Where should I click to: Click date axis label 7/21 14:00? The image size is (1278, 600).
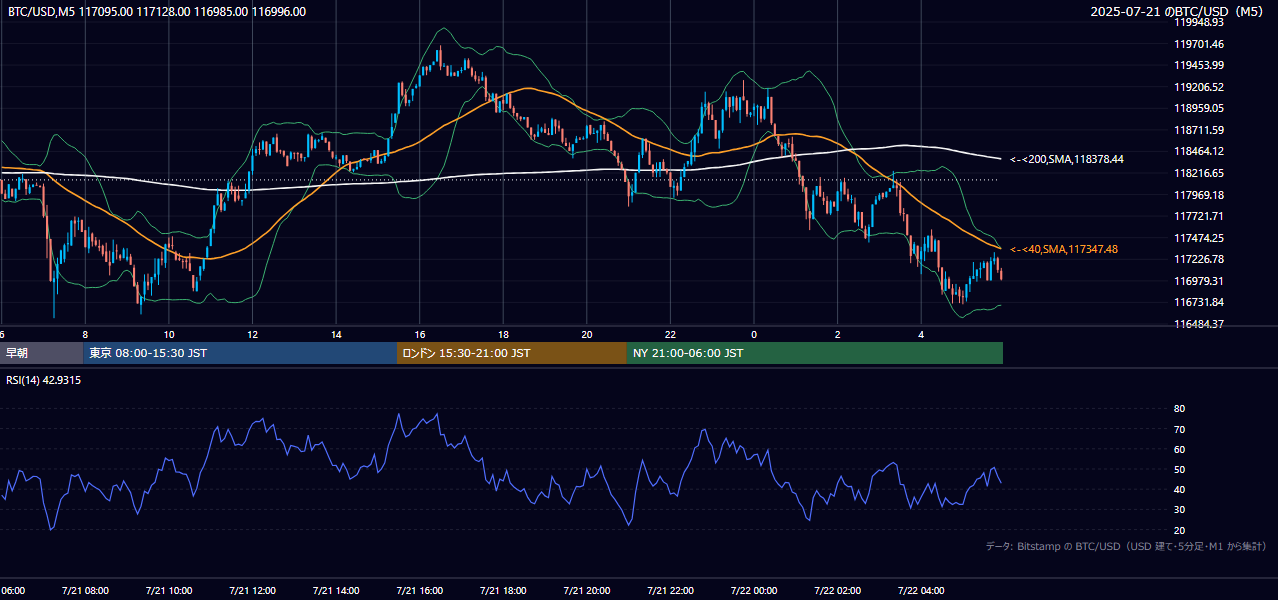(336, 590)
